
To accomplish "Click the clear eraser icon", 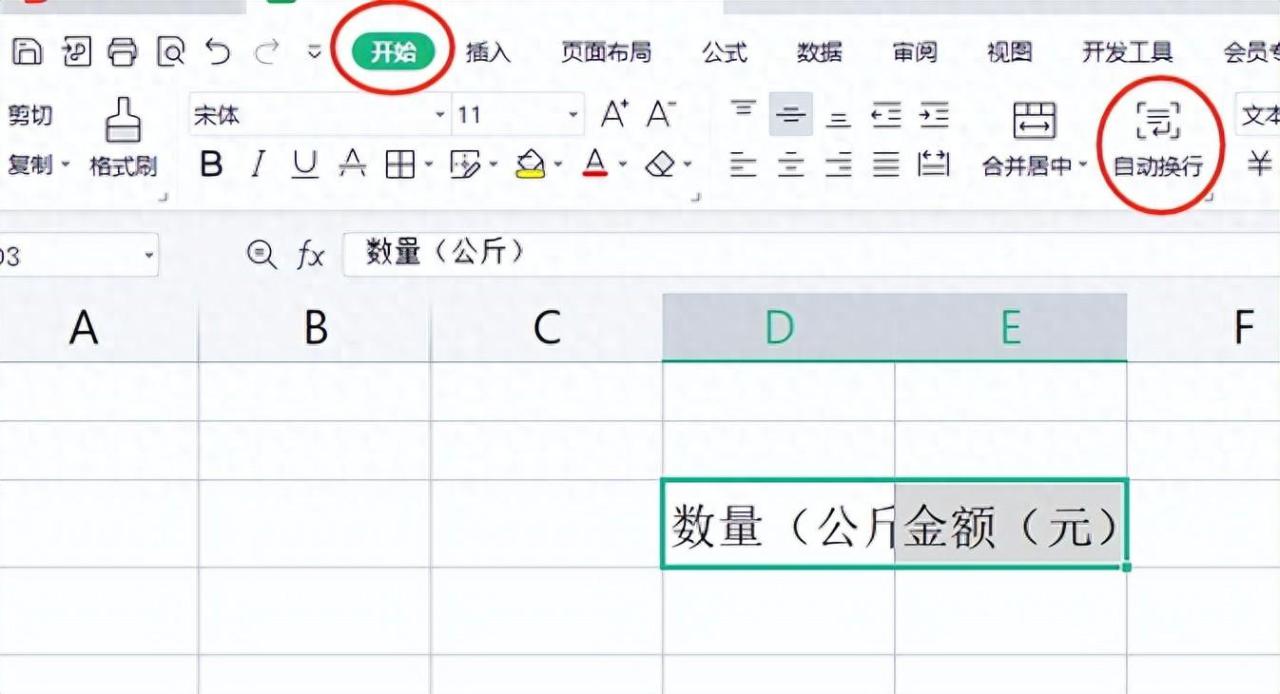I will click(x=661, y=164).
